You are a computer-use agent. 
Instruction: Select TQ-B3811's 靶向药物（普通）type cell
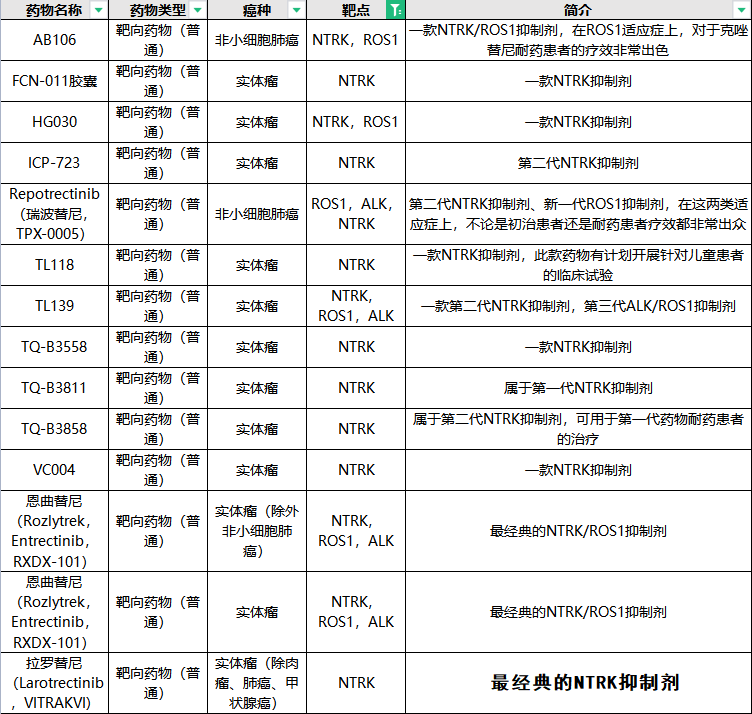pyautogui.click(x=158, y=388)
